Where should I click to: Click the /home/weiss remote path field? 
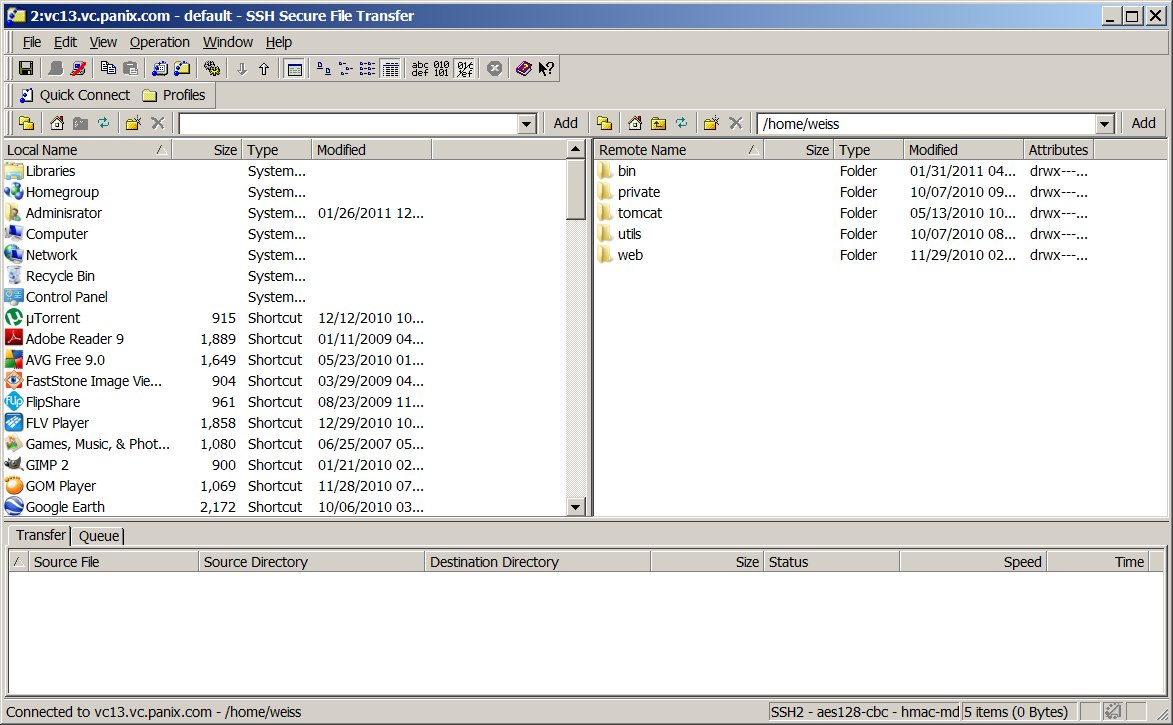pos(926,124)
